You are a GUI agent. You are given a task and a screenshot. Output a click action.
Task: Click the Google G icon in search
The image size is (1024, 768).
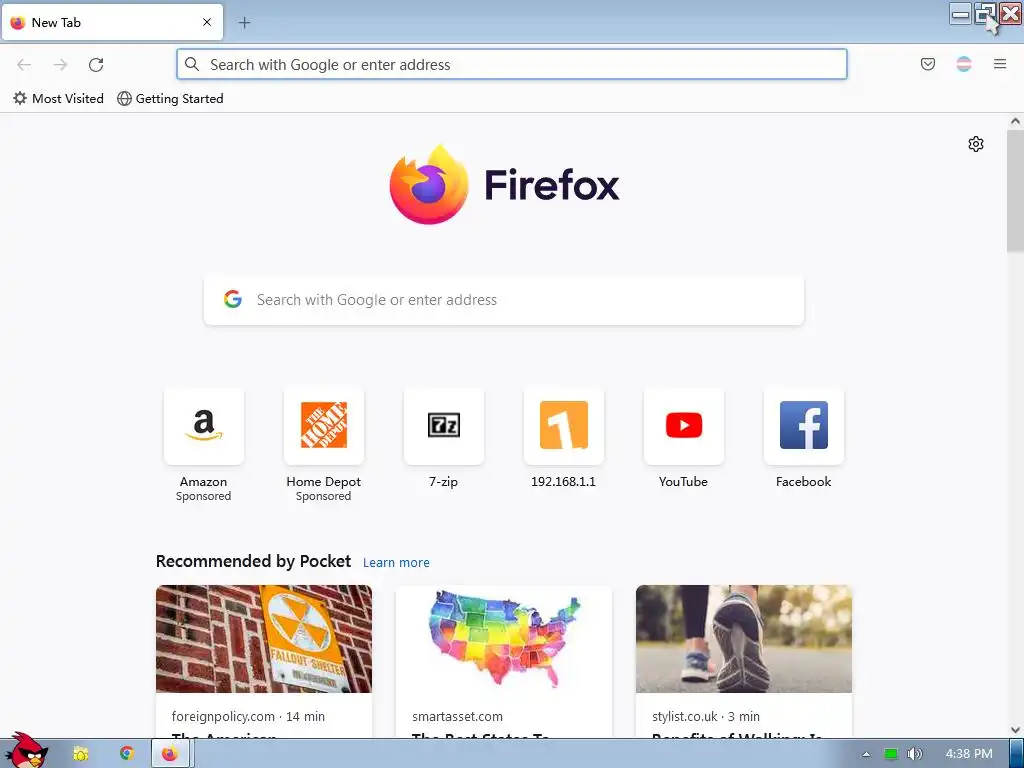(232, 299)
